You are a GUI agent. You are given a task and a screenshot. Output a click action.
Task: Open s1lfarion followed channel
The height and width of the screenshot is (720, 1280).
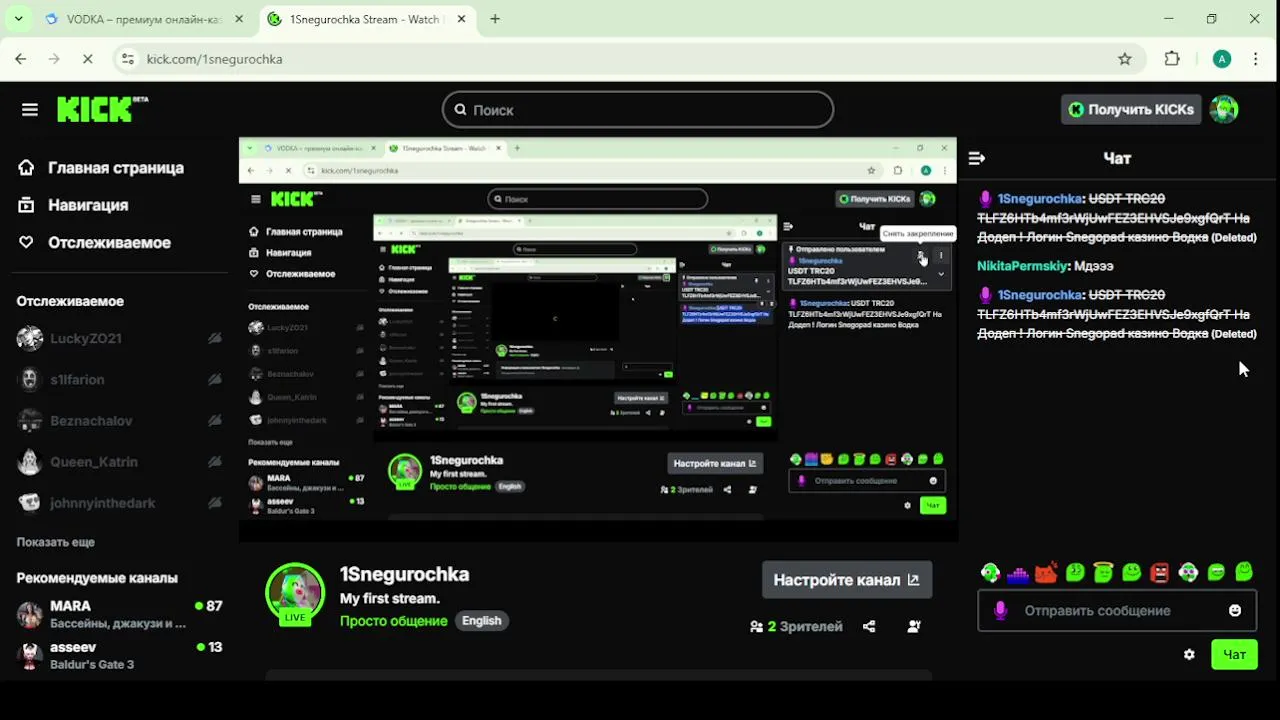click(x=119, y=380)
